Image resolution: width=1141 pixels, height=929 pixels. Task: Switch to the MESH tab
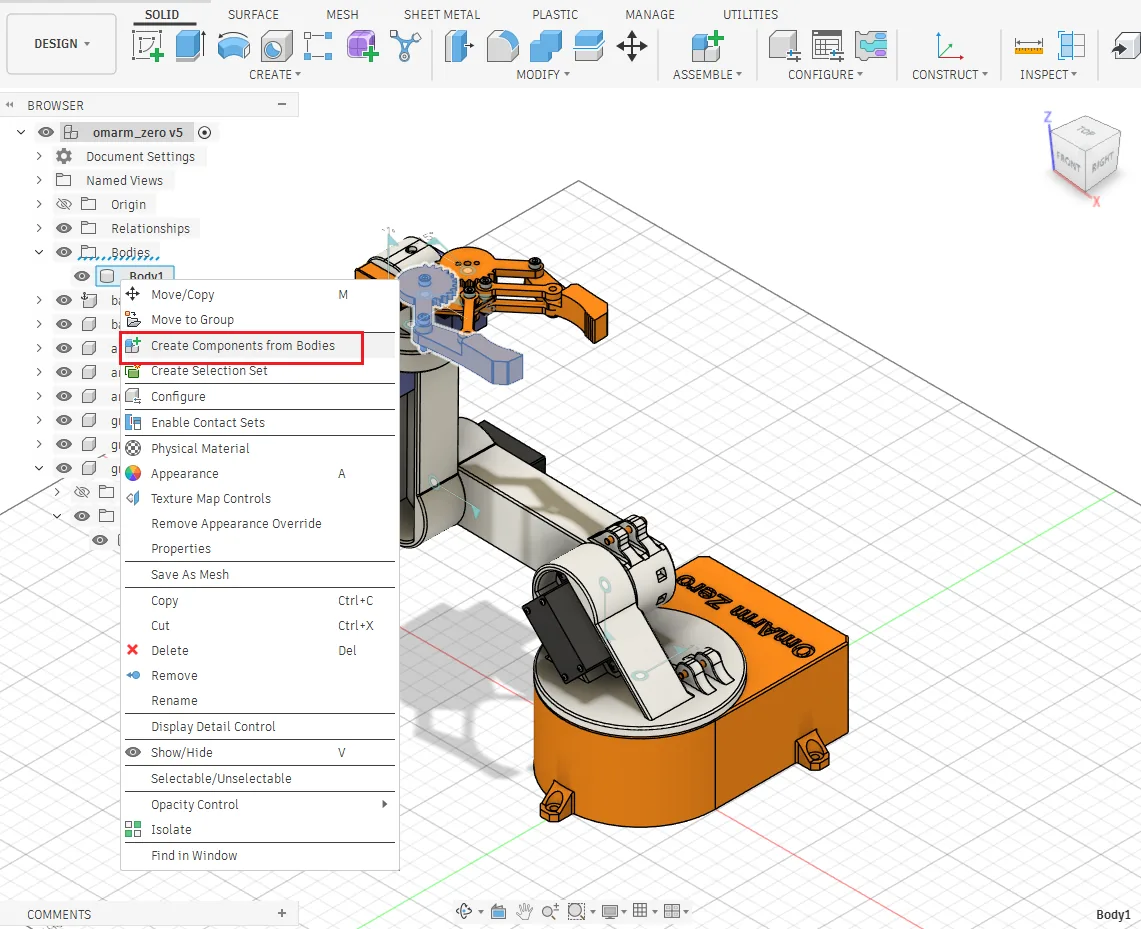(342, 15)
